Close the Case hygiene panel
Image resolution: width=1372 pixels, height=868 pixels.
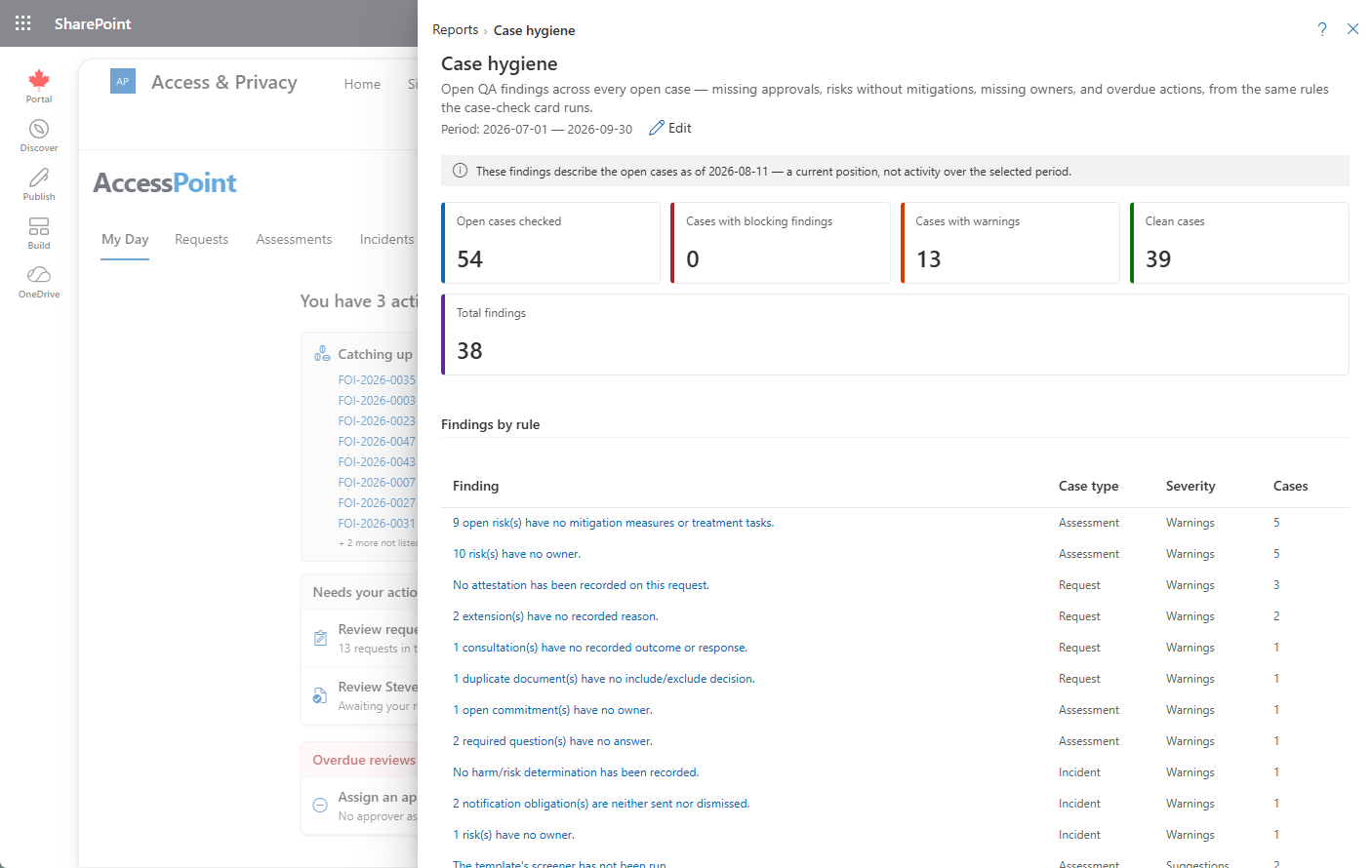pyautogui.click(x=1352, y=29)
